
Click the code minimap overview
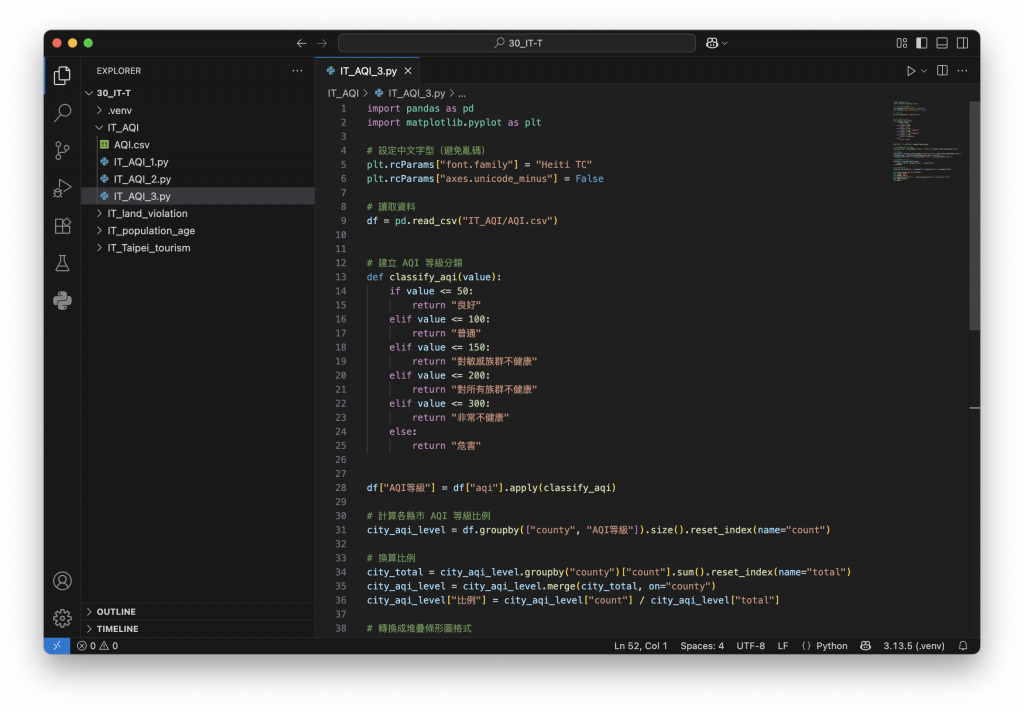click(927, 141)
